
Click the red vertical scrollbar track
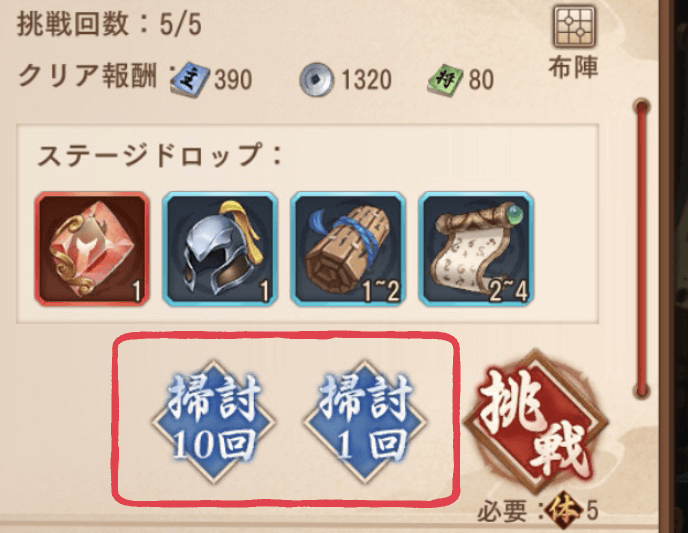click(x=642, y=248)
